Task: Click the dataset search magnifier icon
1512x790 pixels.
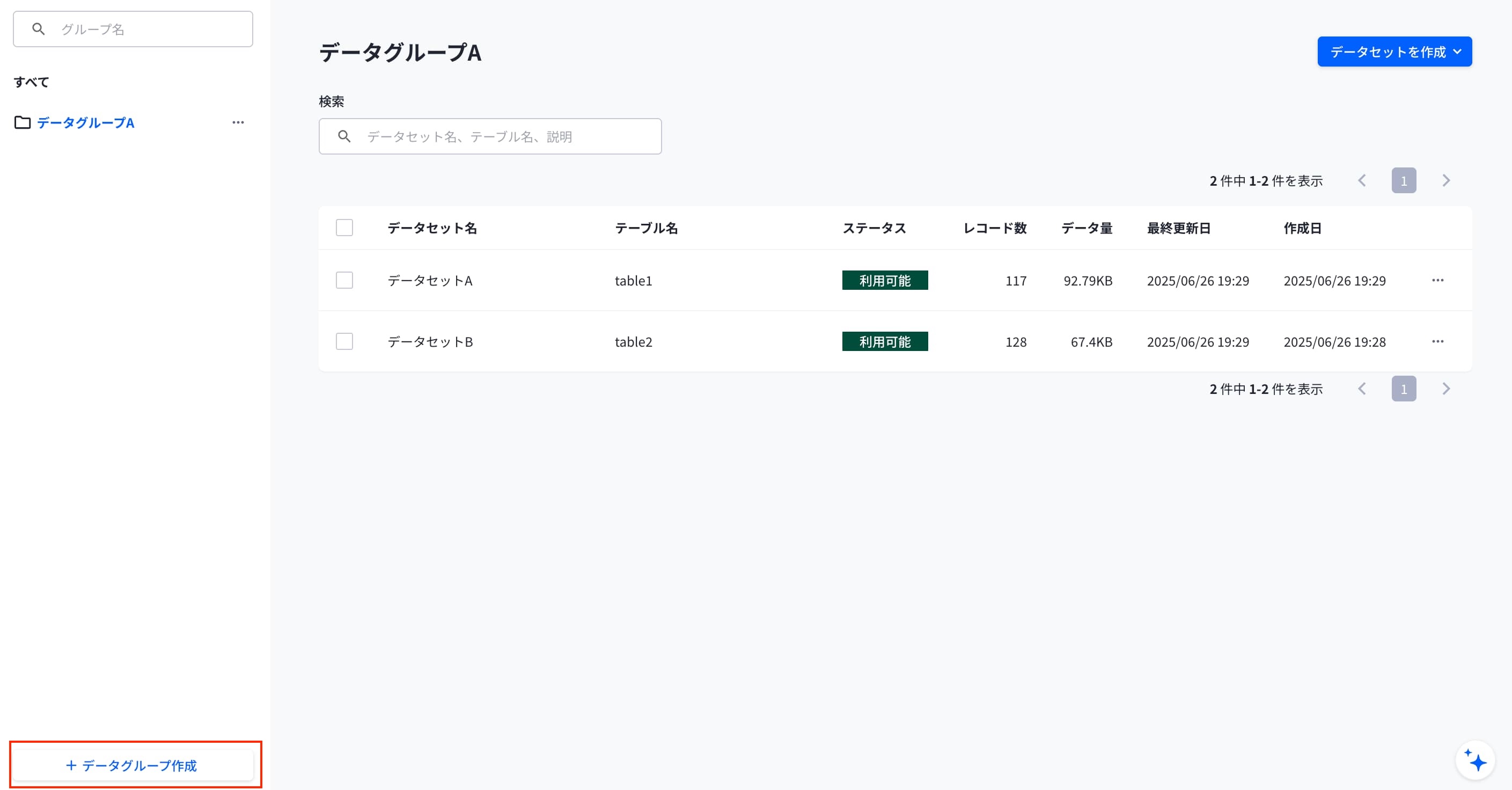Action: pyautogui.click(x=344, y=137)
